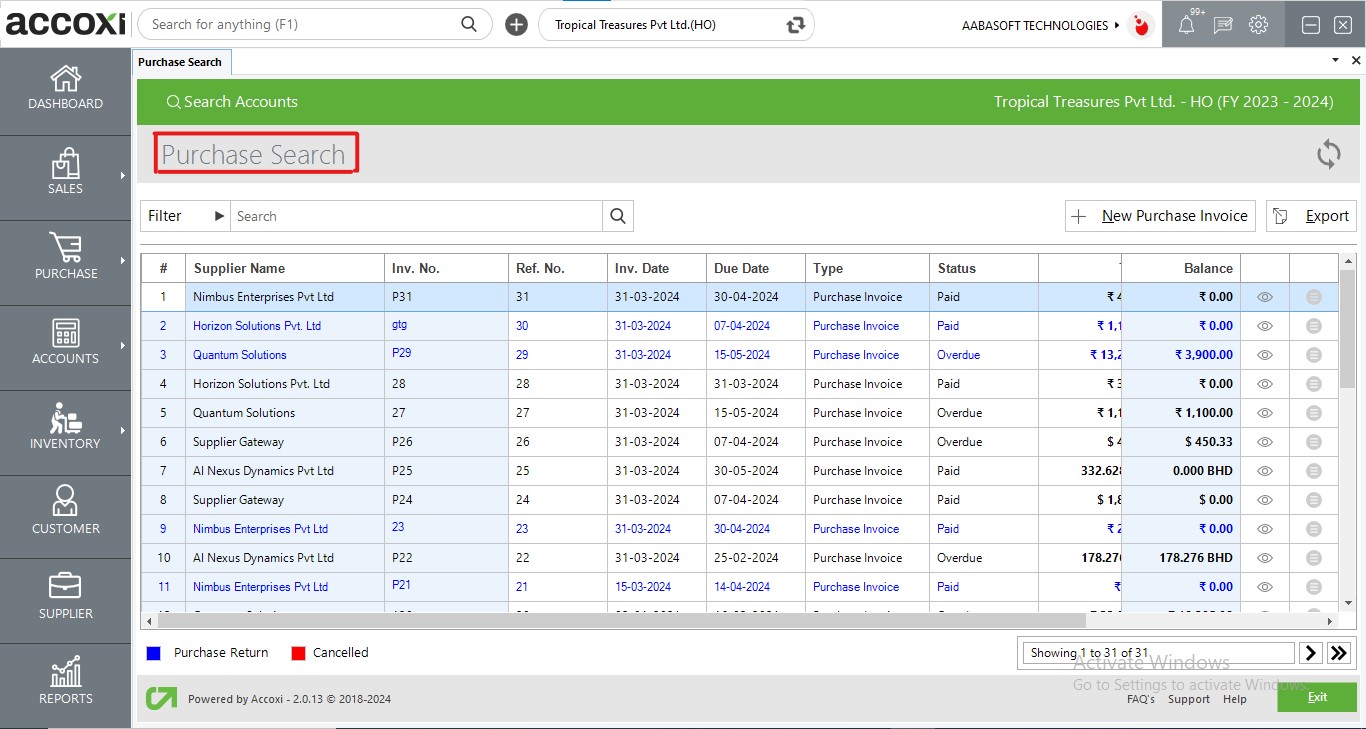Click the green plus icon beside search bar
Viewport: 1366px width, 729px height.
516,24
